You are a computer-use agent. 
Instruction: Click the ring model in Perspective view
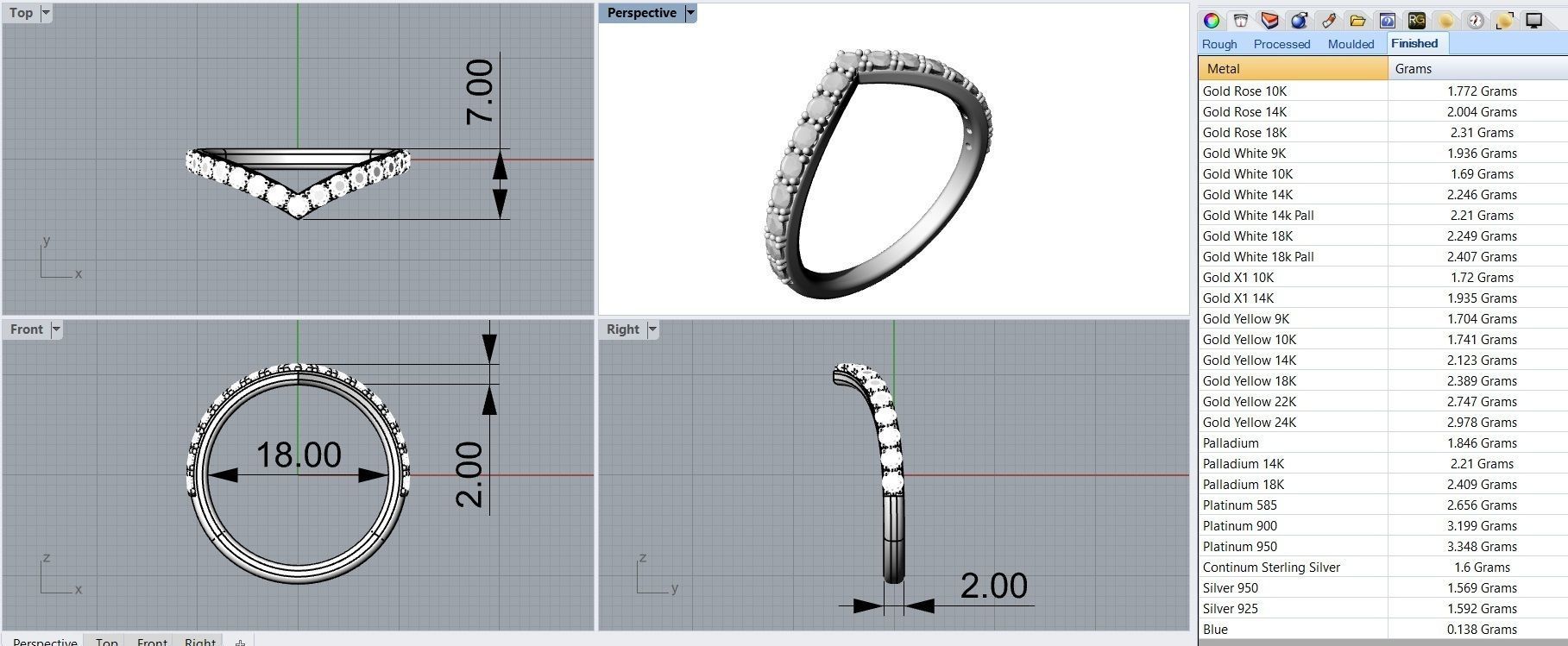(877, 172)
